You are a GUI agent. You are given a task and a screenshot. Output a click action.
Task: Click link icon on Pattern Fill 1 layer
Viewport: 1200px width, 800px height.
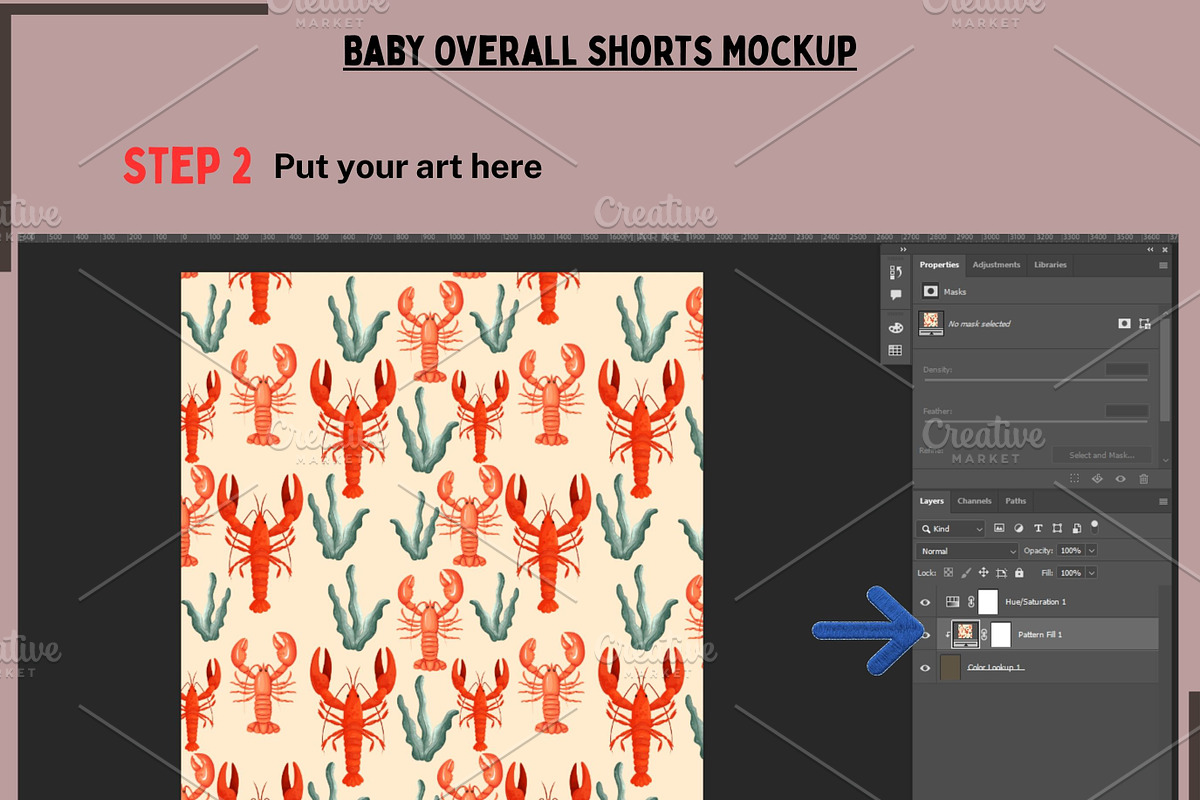(984, 634)
